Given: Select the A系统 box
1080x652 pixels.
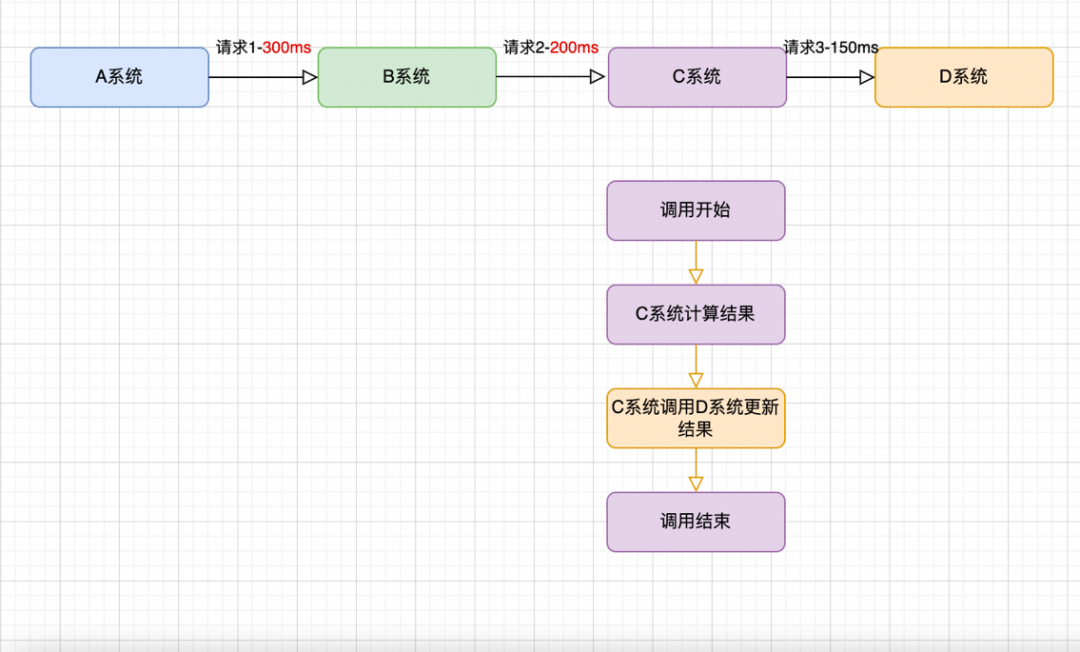Looking at the screenshot, I should tap(119, 77).
